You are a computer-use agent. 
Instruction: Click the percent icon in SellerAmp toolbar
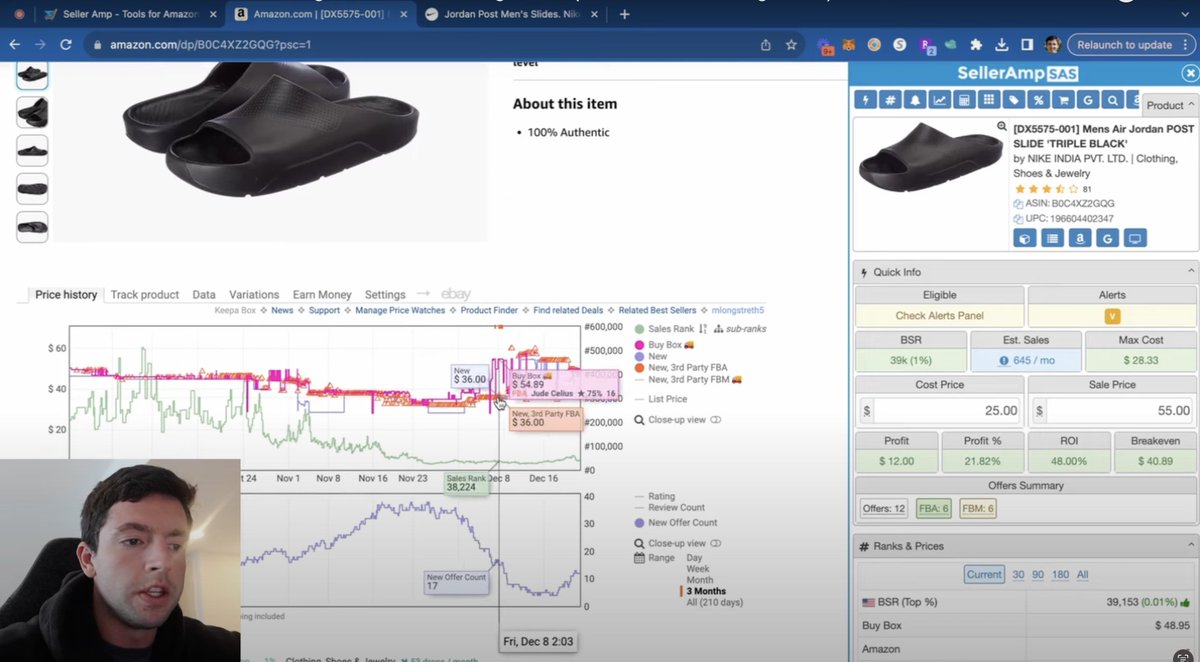pos(1039,100)
